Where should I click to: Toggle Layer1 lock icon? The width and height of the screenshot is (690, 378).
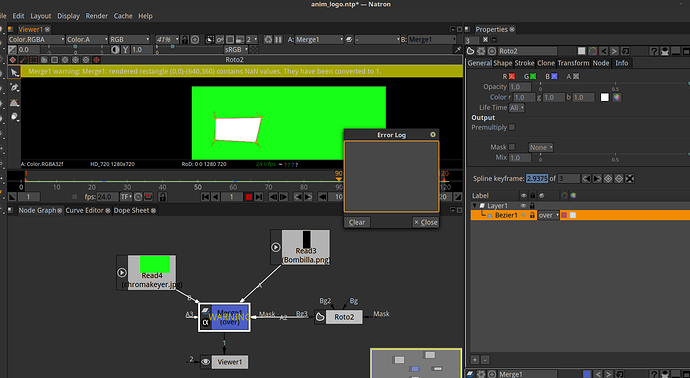tap(532, 206)
